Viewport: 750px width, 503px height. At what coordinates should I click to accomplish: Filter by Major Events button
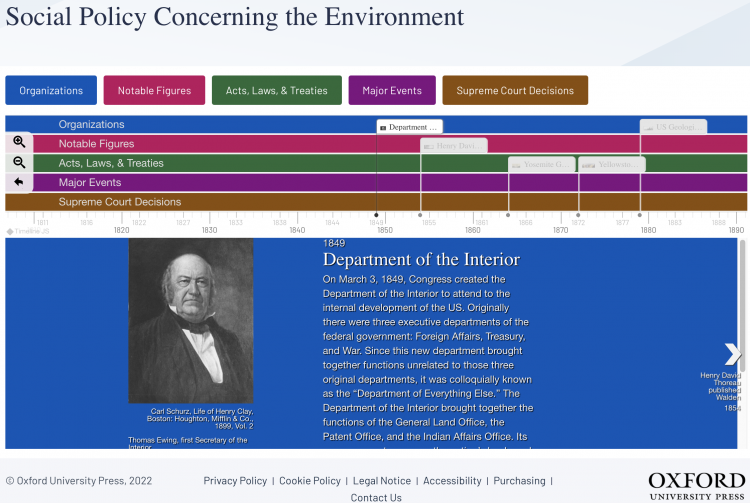click(x=392, y=90)
